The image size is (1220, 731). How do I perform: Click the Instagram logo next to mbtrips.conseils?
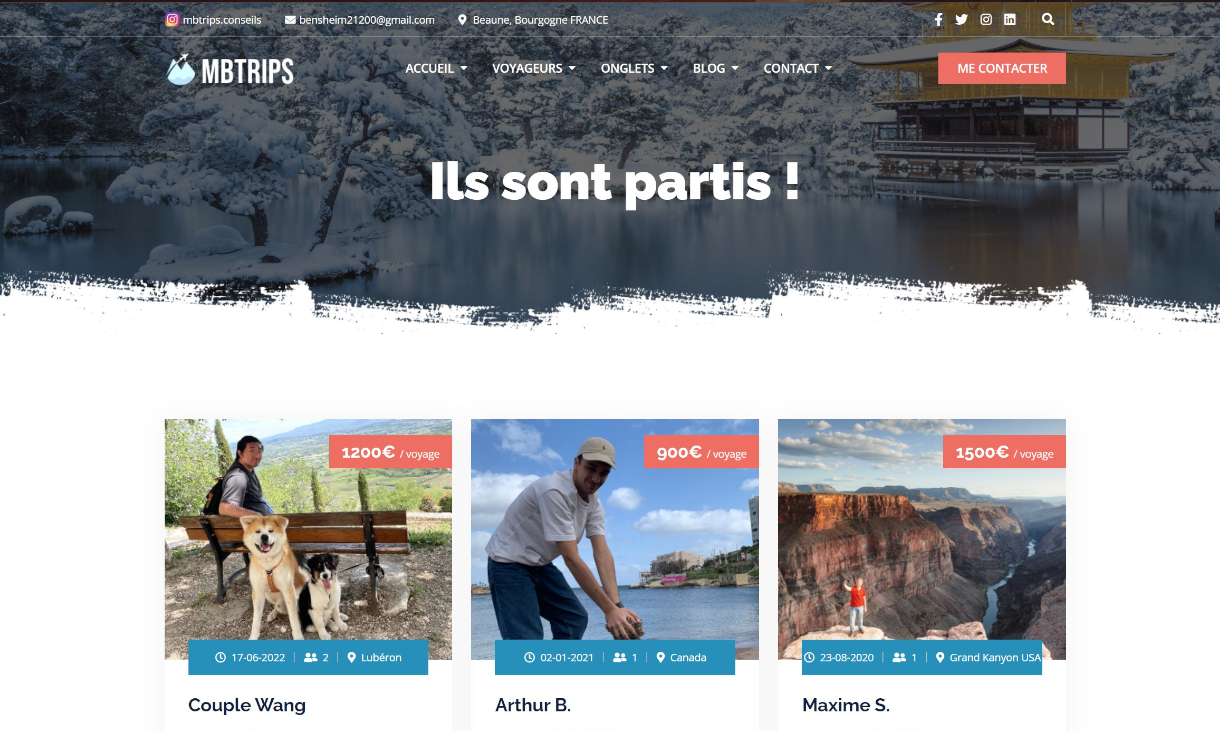coord(172,19)
